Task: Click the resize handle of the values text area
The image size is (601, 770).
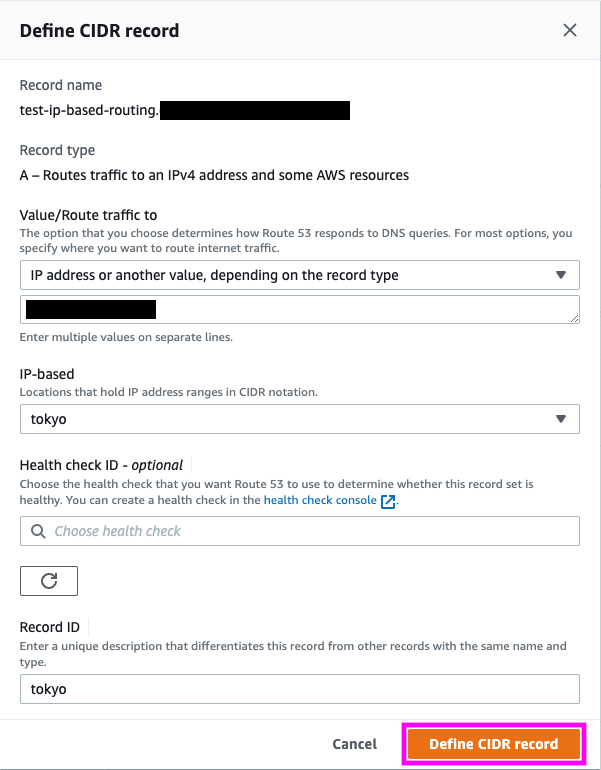Action: (x=574, y=317)
